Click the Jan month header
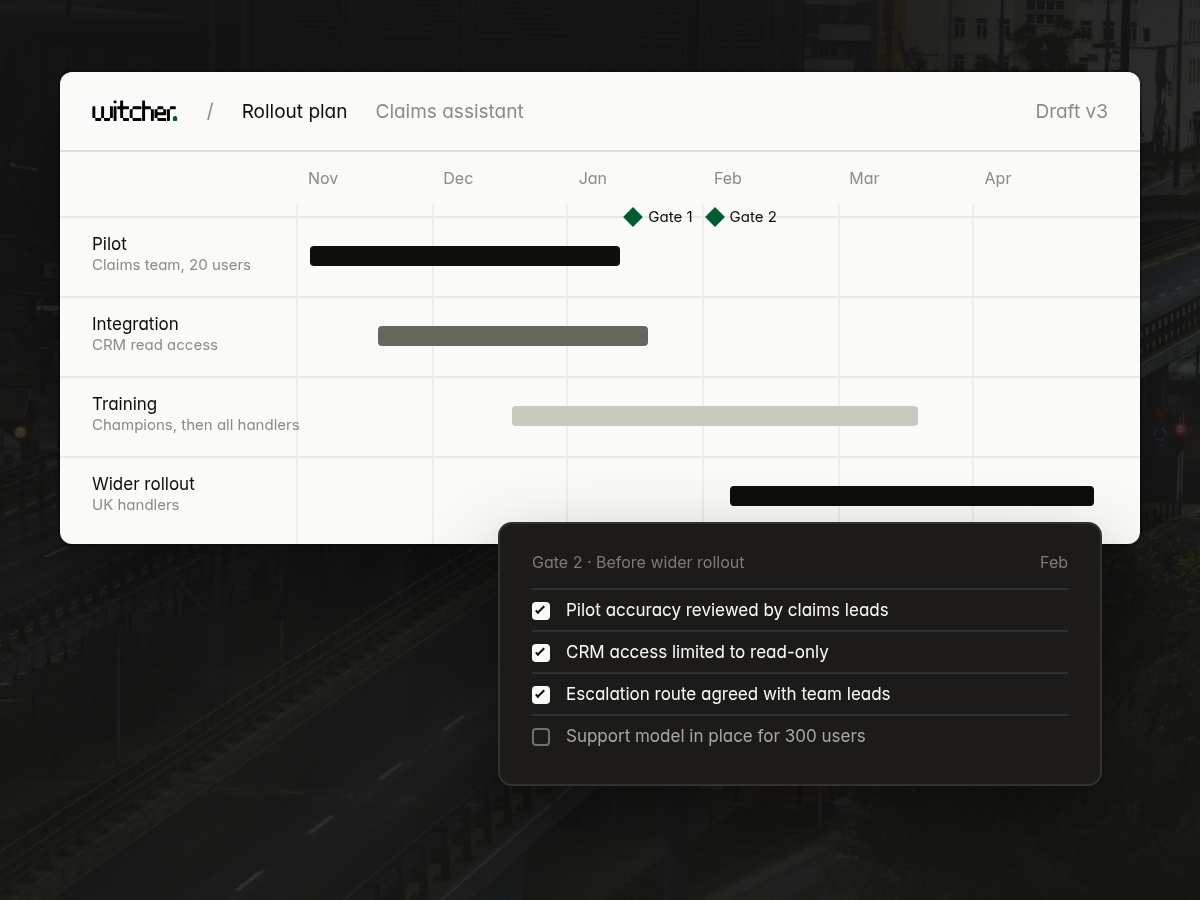The height and width of the screenshot is (900, 1200). (593, 178)
